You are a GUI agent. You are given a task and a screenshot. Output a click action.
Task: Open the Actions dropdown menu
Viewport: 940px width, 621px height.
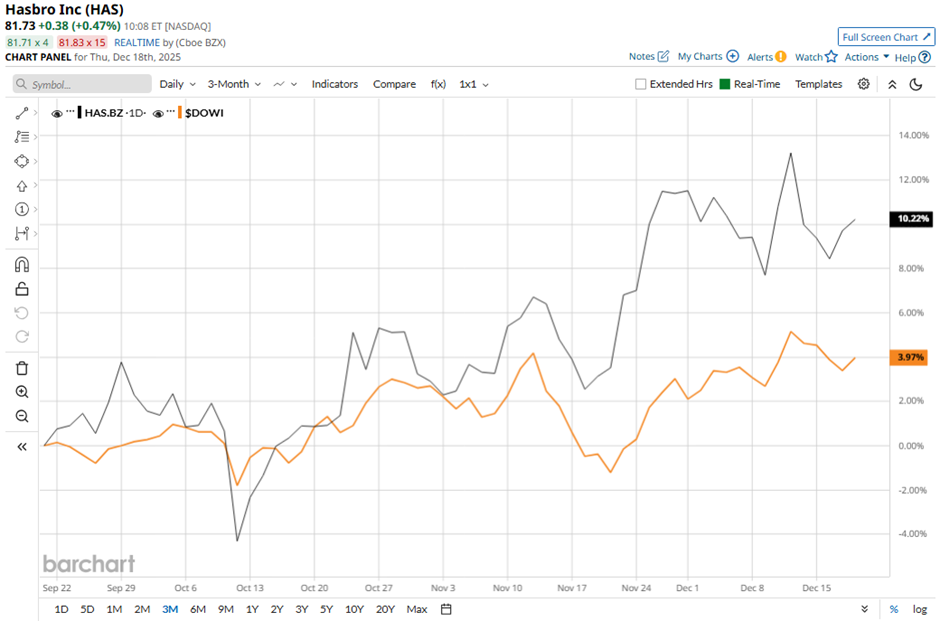[867, 57]
